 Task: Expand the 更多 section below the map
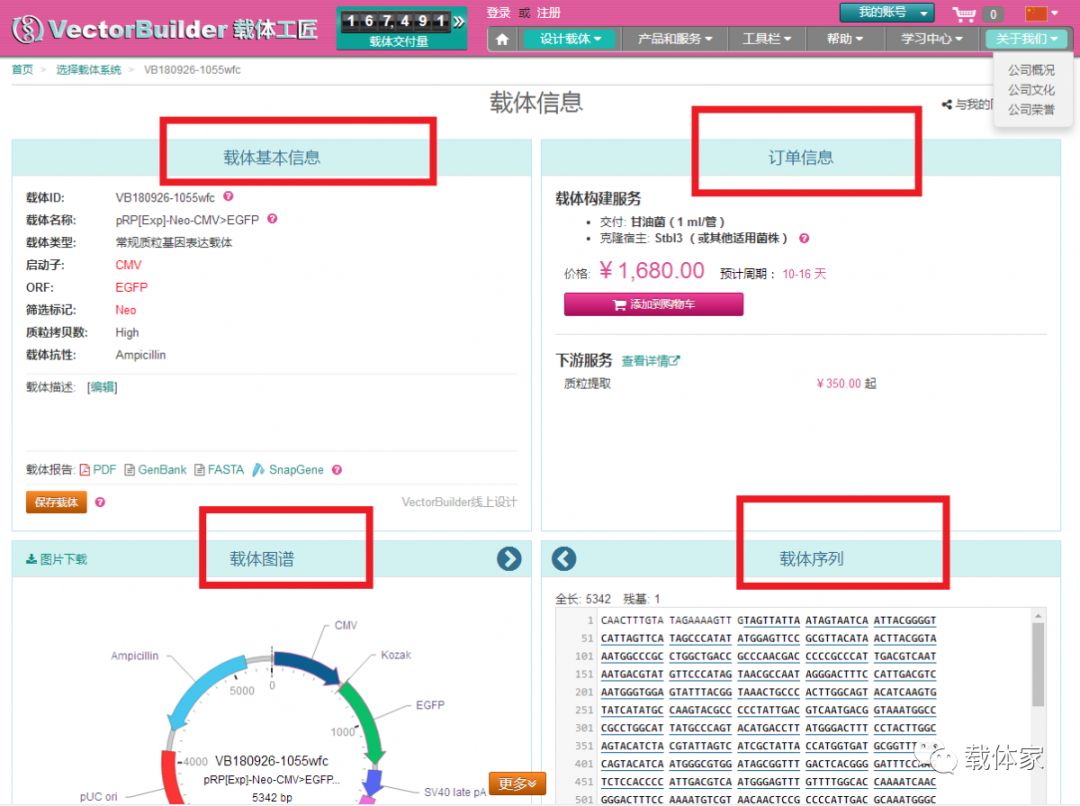tap(516, 784)
